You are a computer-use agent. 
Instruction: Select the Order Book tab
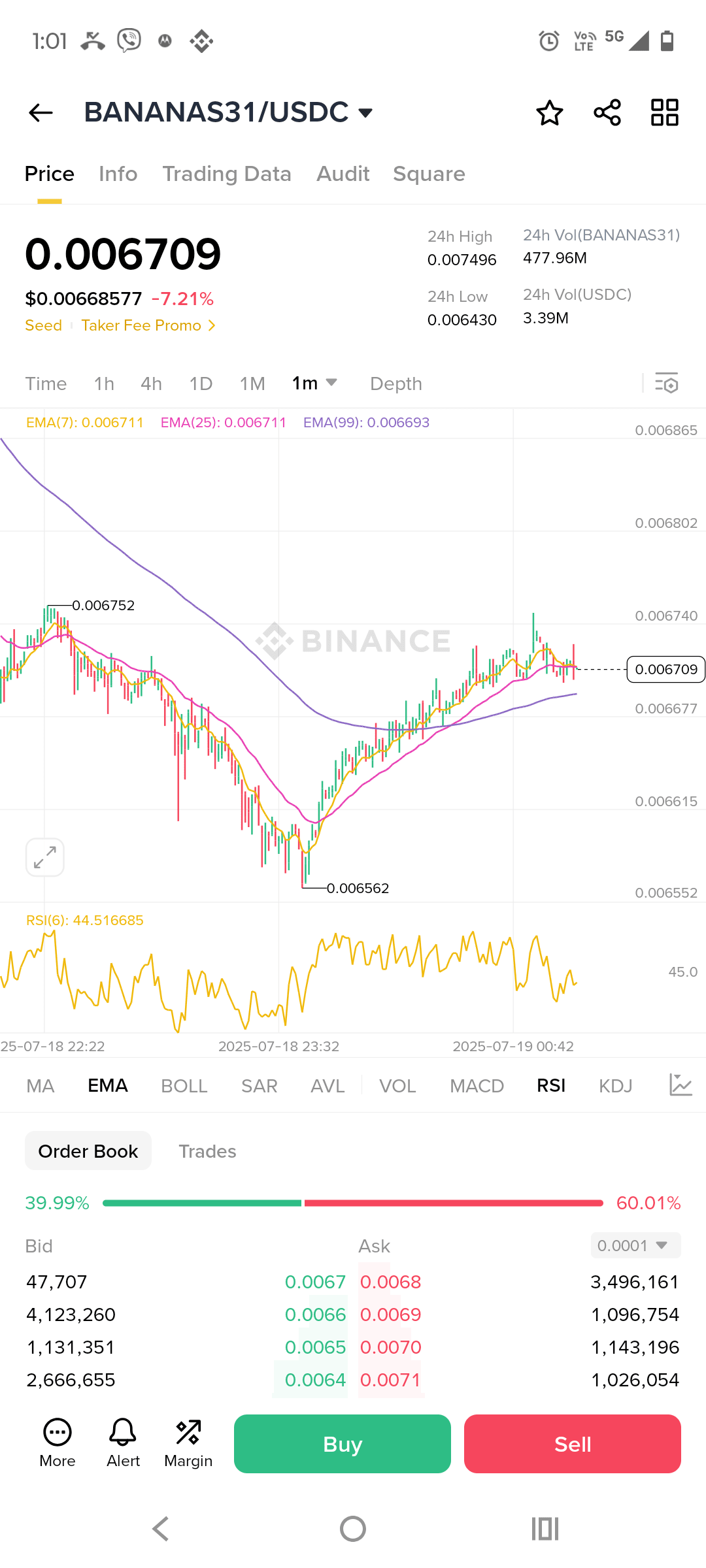(88, 1151)
